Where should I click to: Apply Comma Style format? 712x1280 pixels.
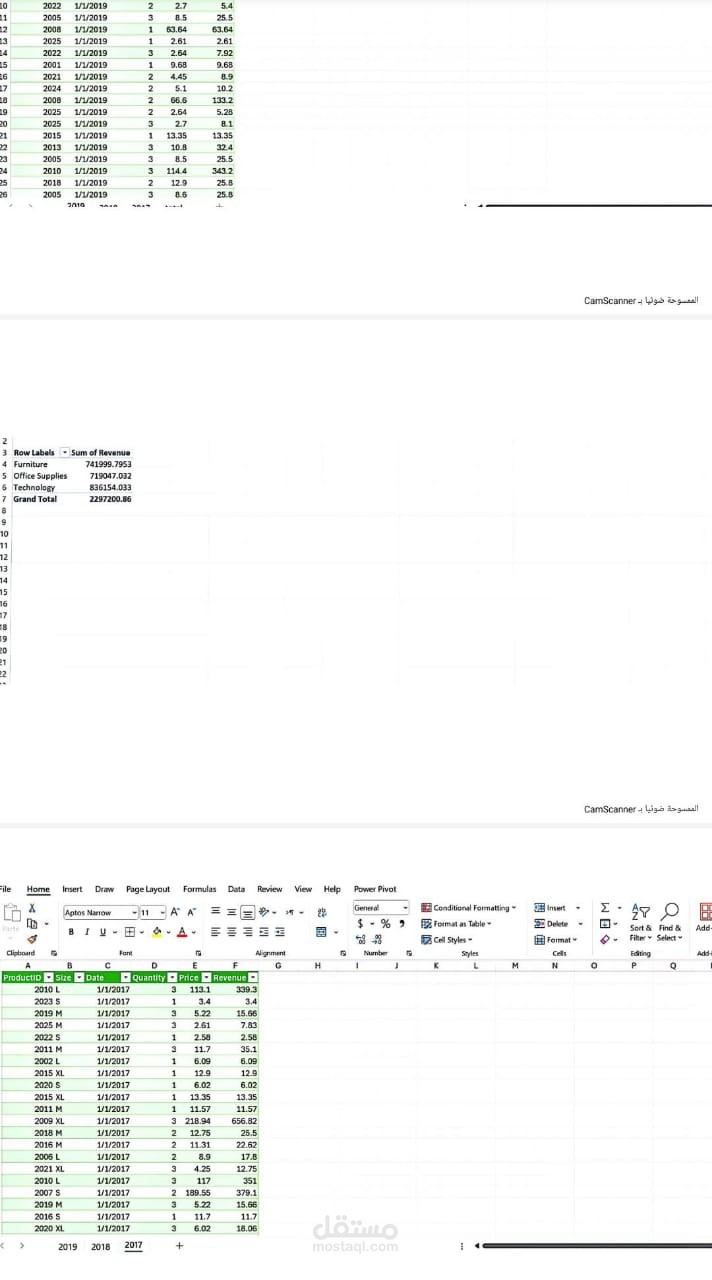[402, 924]
